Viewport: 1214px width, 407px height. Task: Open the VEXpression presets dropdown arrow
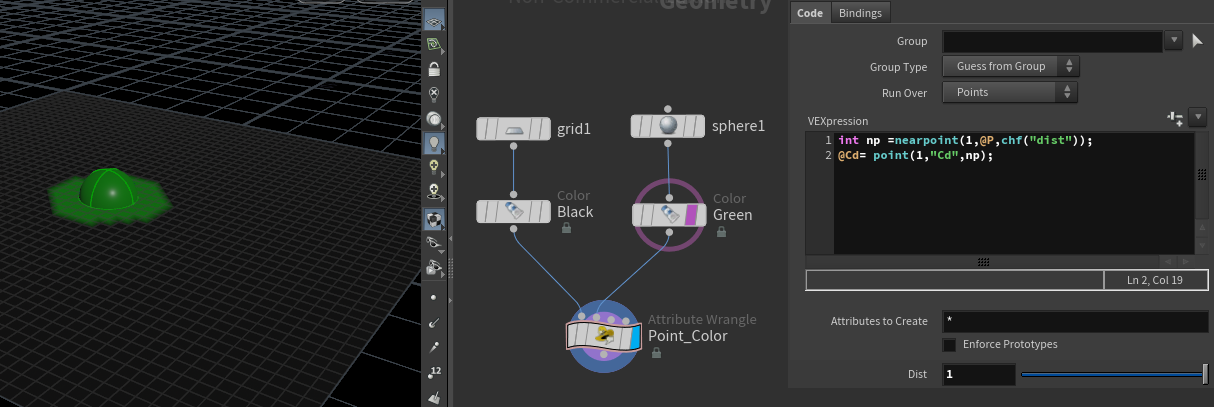[x=1198, y=118]
